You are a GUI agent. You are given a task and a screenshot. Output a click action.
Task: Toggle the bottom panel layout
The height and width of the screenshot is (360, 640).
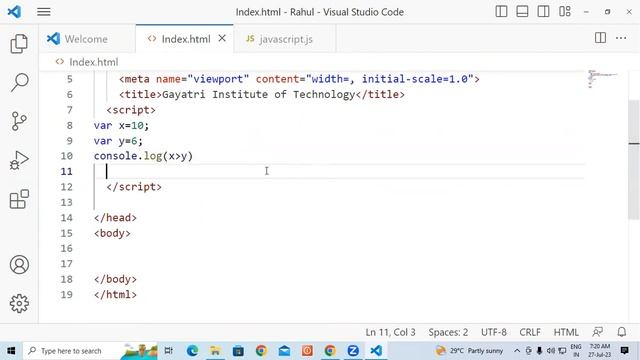522,11
